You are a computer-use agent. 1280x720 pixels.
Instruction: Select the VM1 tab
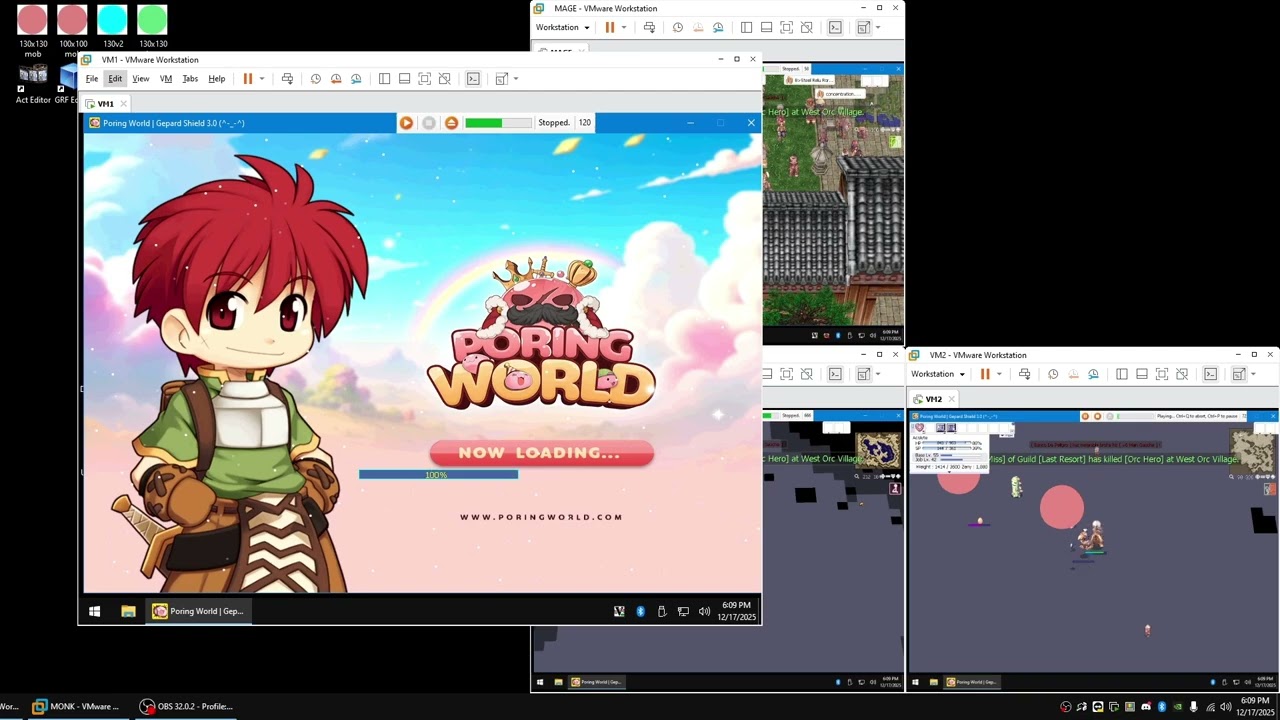pos(105,104)
